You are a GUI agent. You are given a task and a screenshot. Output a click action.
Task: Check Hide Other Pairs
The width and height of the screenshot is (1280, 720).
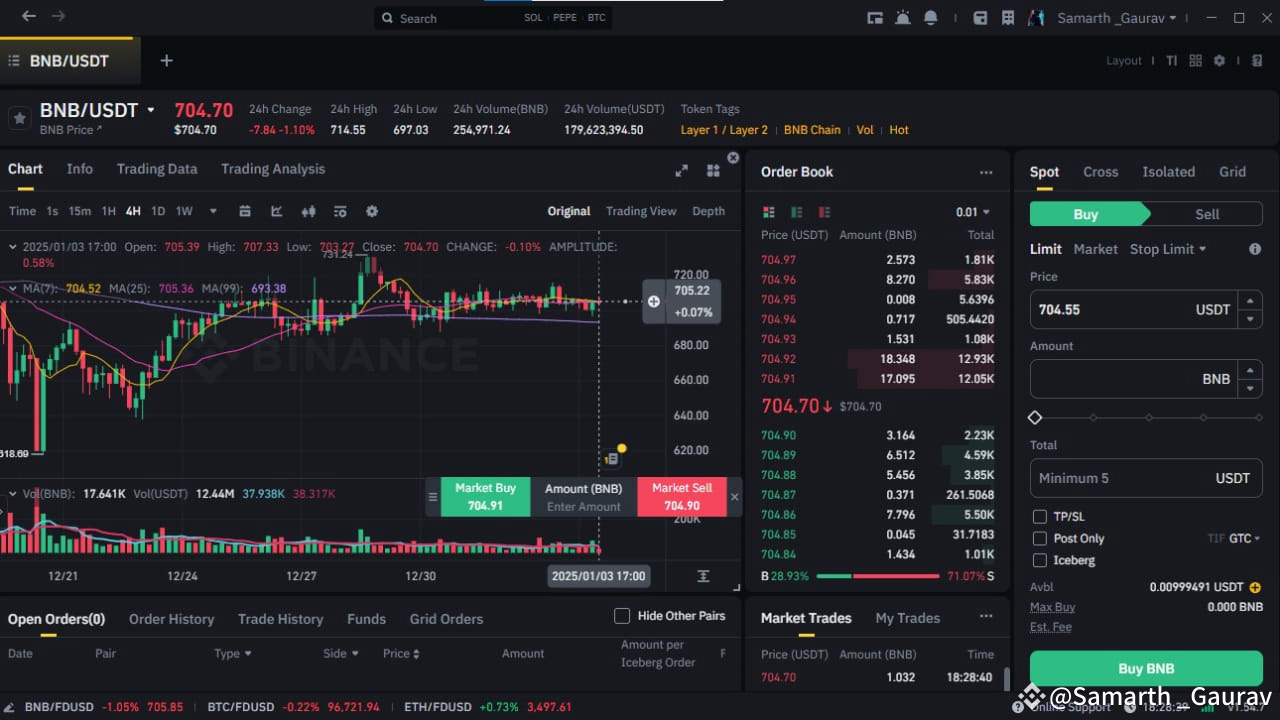[622, 616]
